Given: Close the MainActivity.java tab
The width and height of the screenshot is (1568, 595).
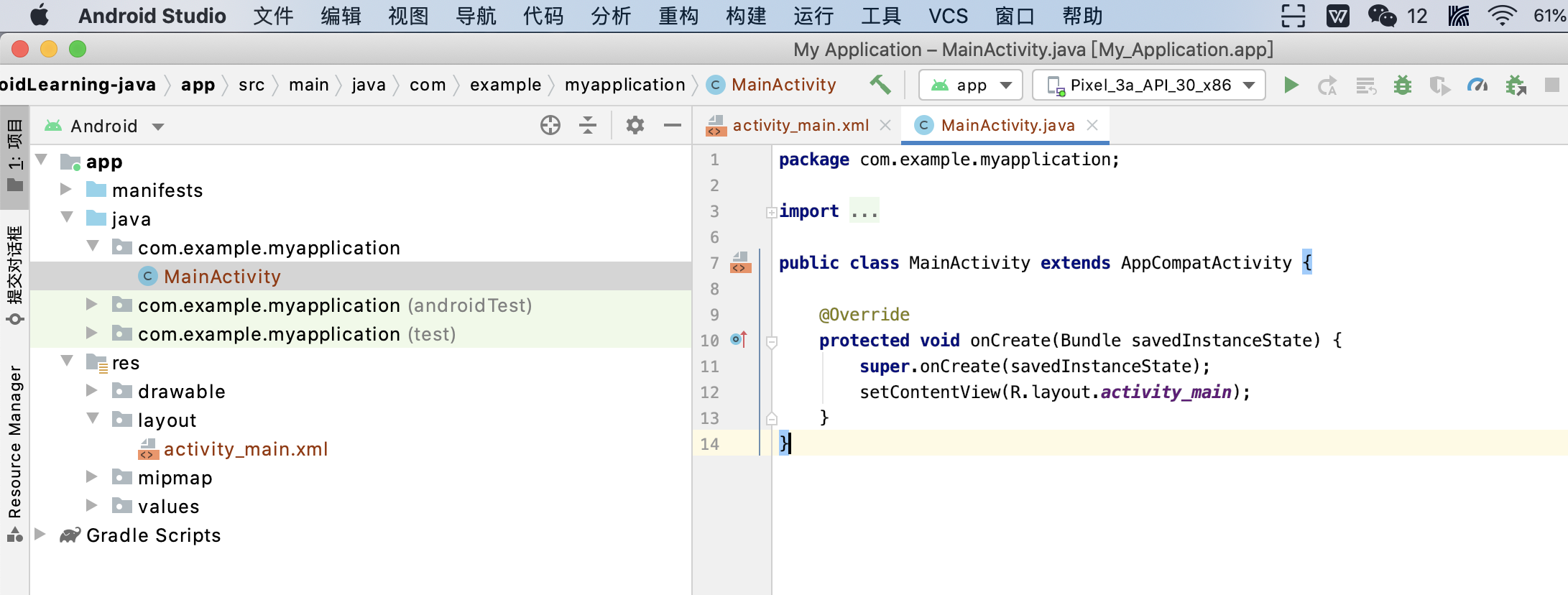Looking at the screenshot, I should pyautogui.click(x=1092, y=125).
